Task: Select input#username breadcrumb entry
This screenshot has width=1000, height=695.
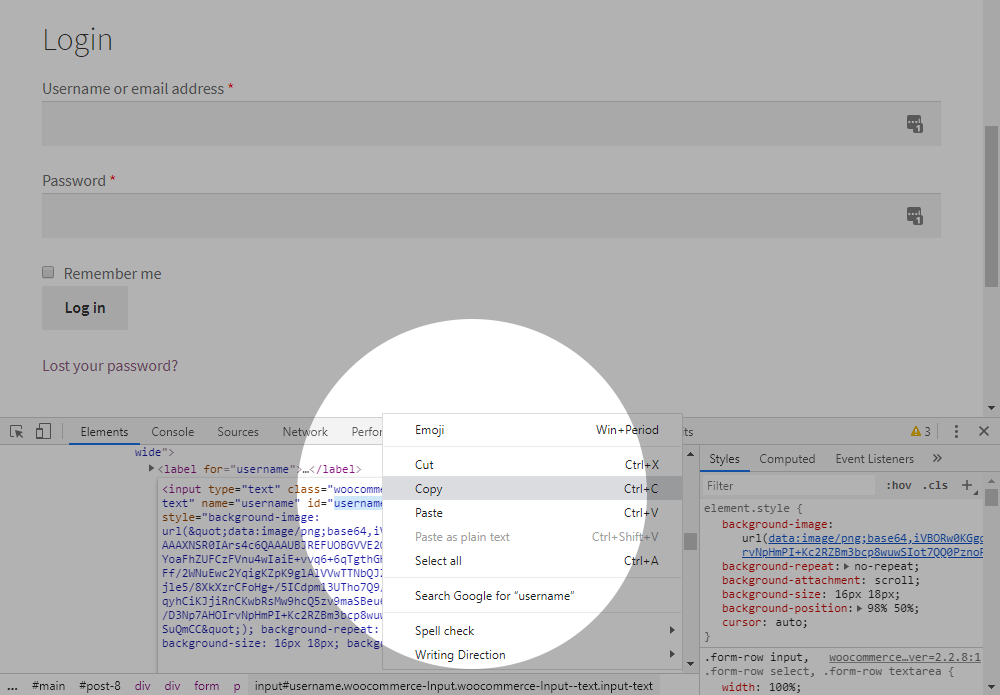Action: [x=453, y=686]
